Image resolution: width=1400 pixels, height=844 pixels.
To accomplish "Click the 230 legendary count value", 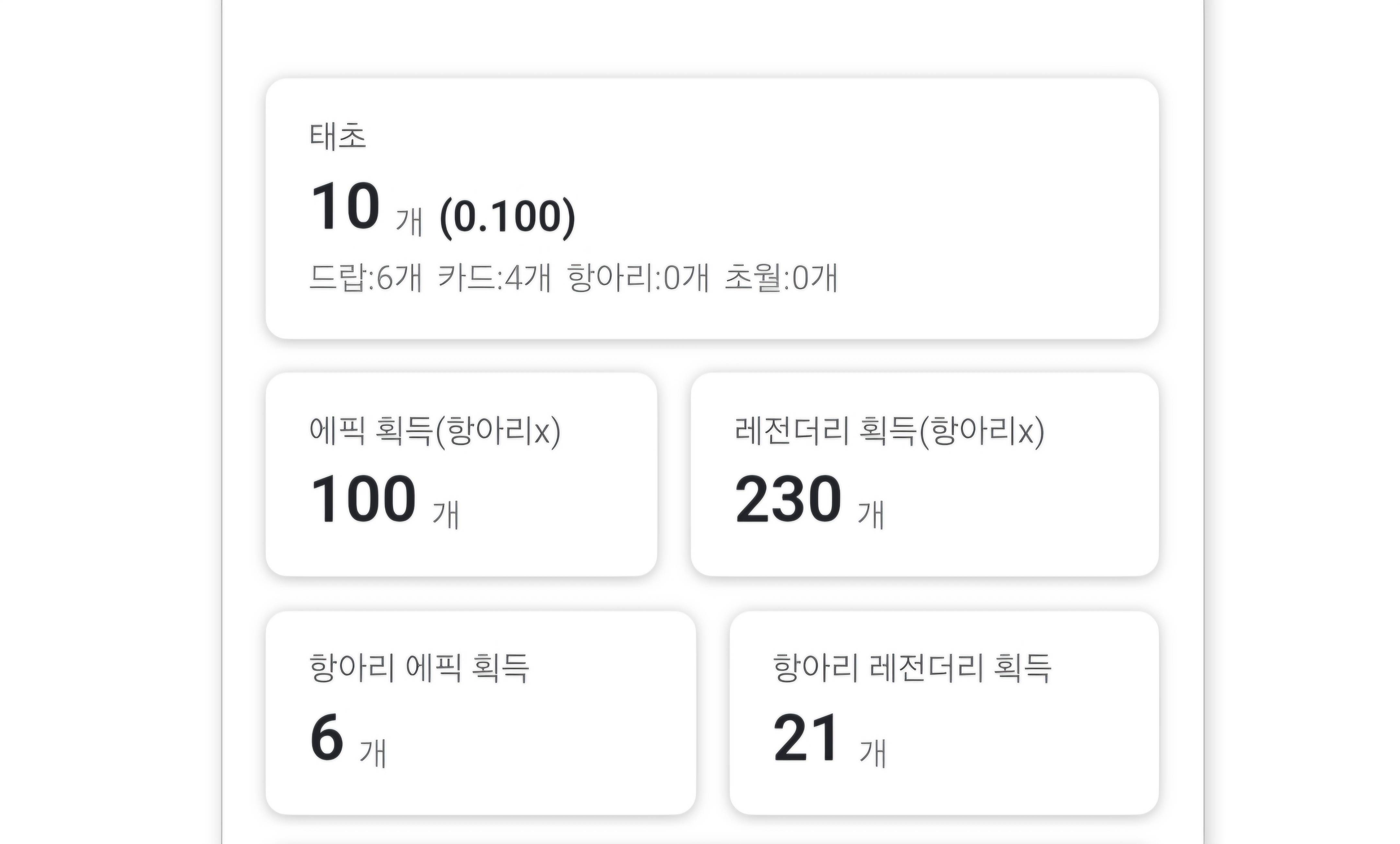I will coord(788,499).
